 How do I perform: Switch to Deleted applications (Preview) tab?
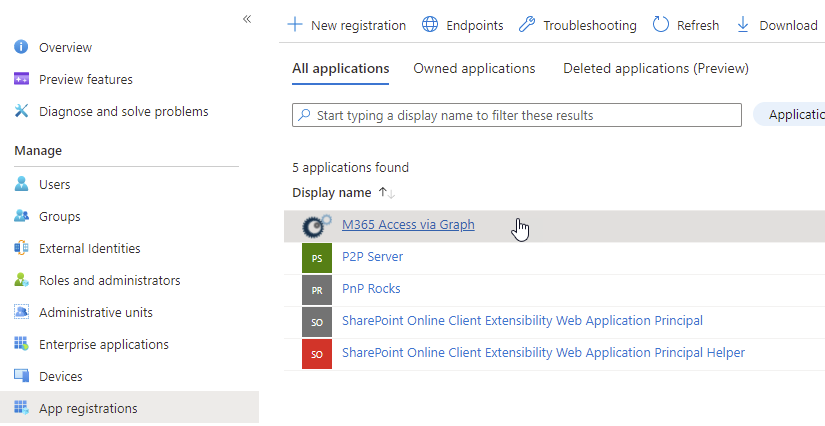[x=655, y=68]
